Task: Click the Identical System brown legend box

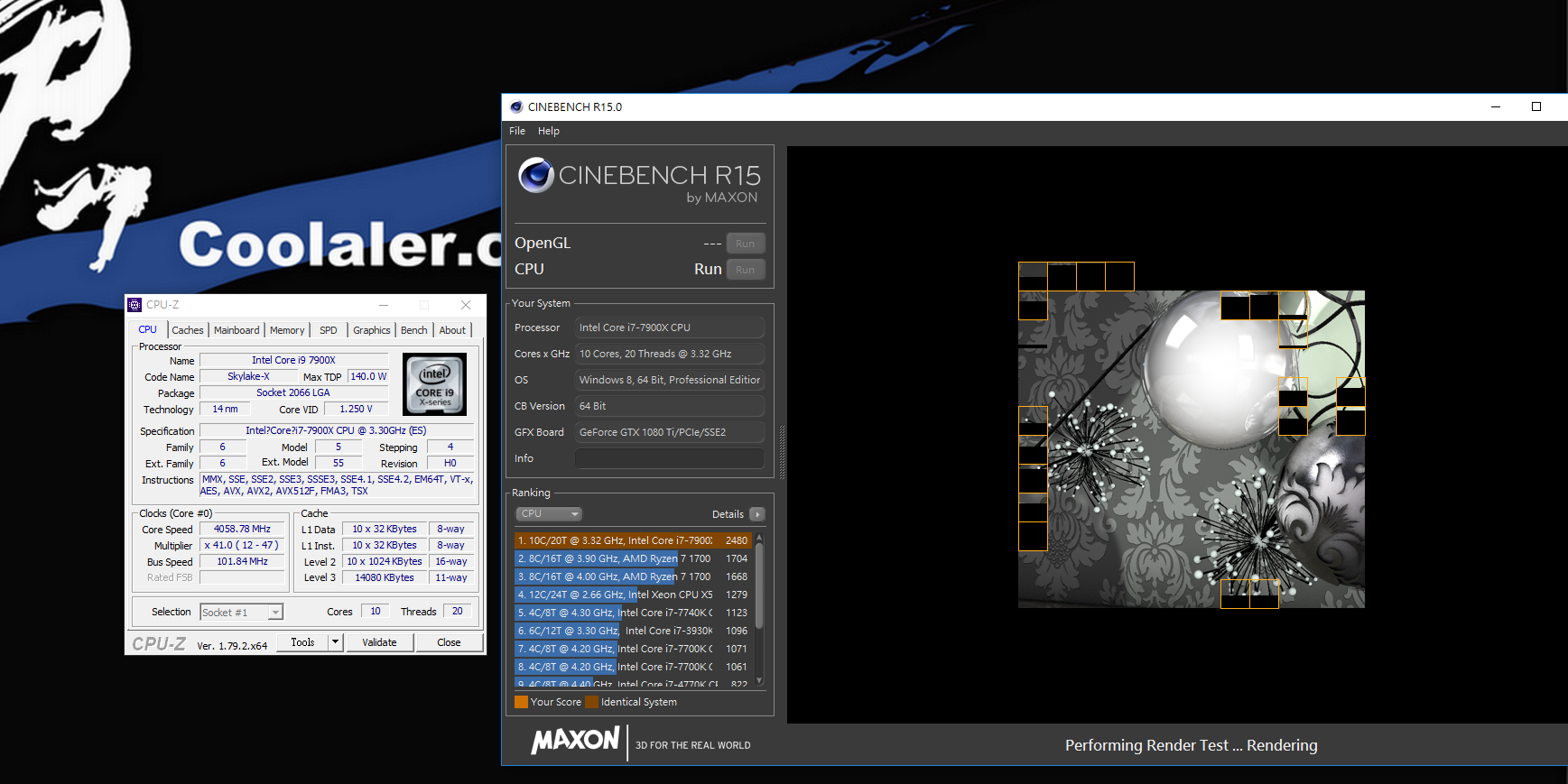Action: coord(591,702)
